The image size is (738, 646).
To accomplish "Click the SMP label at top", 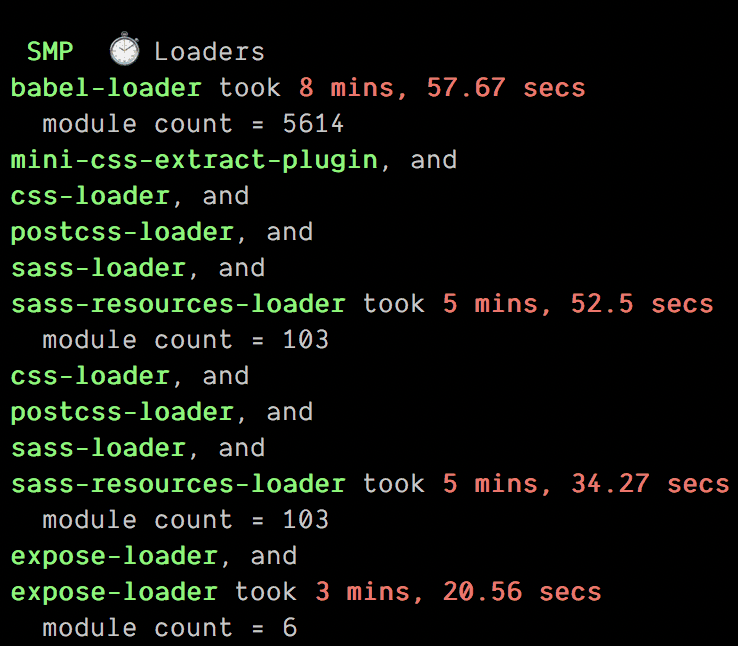I will click(50, 51).
